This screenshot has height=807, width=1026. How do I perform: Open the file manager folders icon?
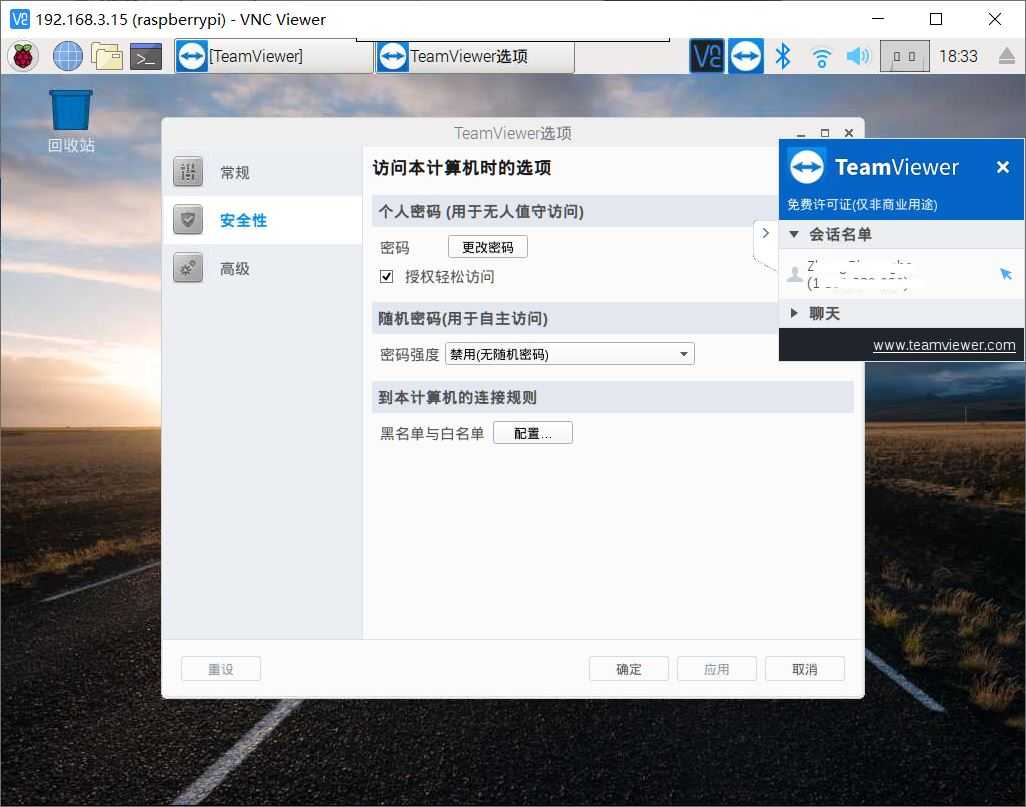(107, 56)
